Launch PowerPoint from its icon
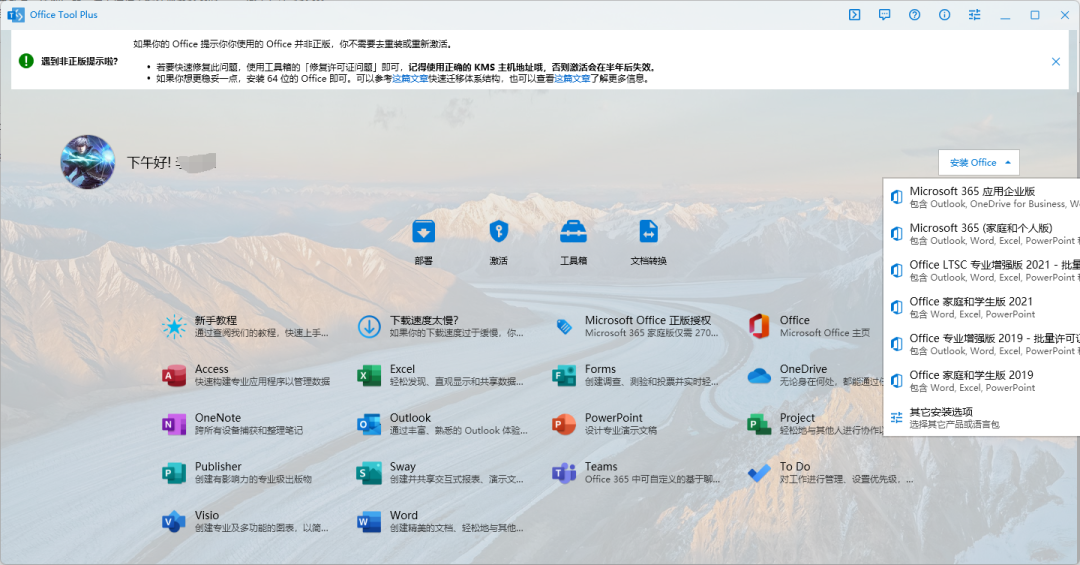 click(564, 424)
